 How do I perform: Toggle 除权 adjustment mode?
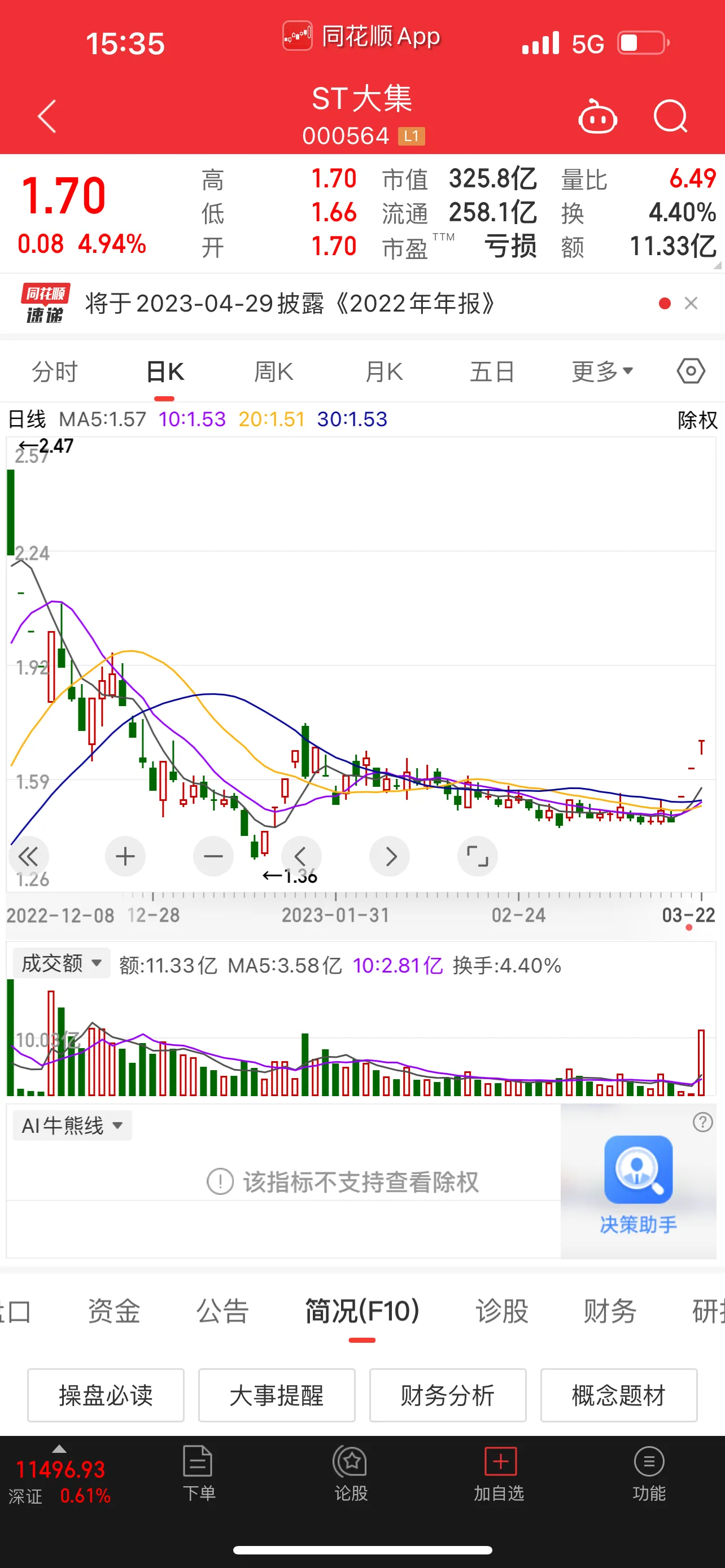(x=697, y=419)
